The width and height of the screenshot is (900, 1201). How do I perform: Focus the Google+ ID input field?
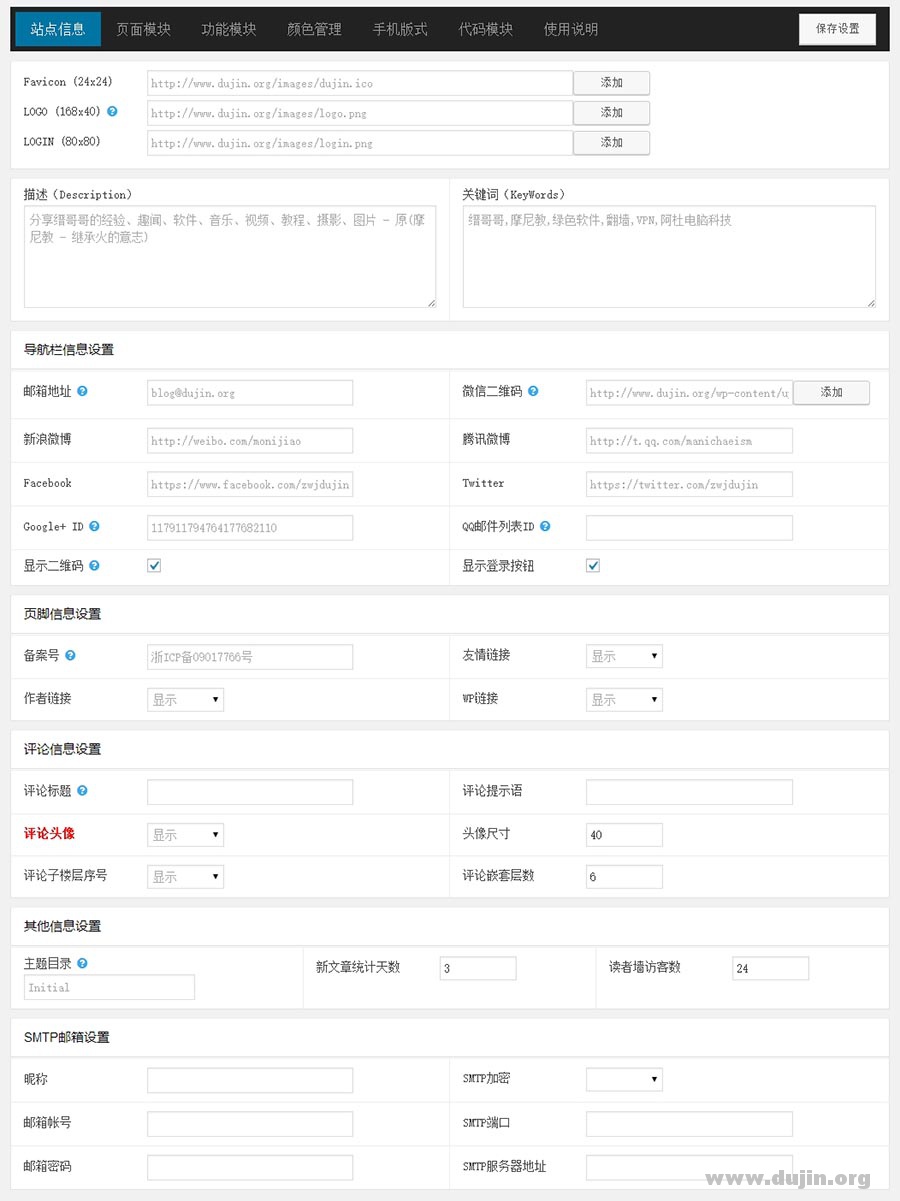[250, 527]
